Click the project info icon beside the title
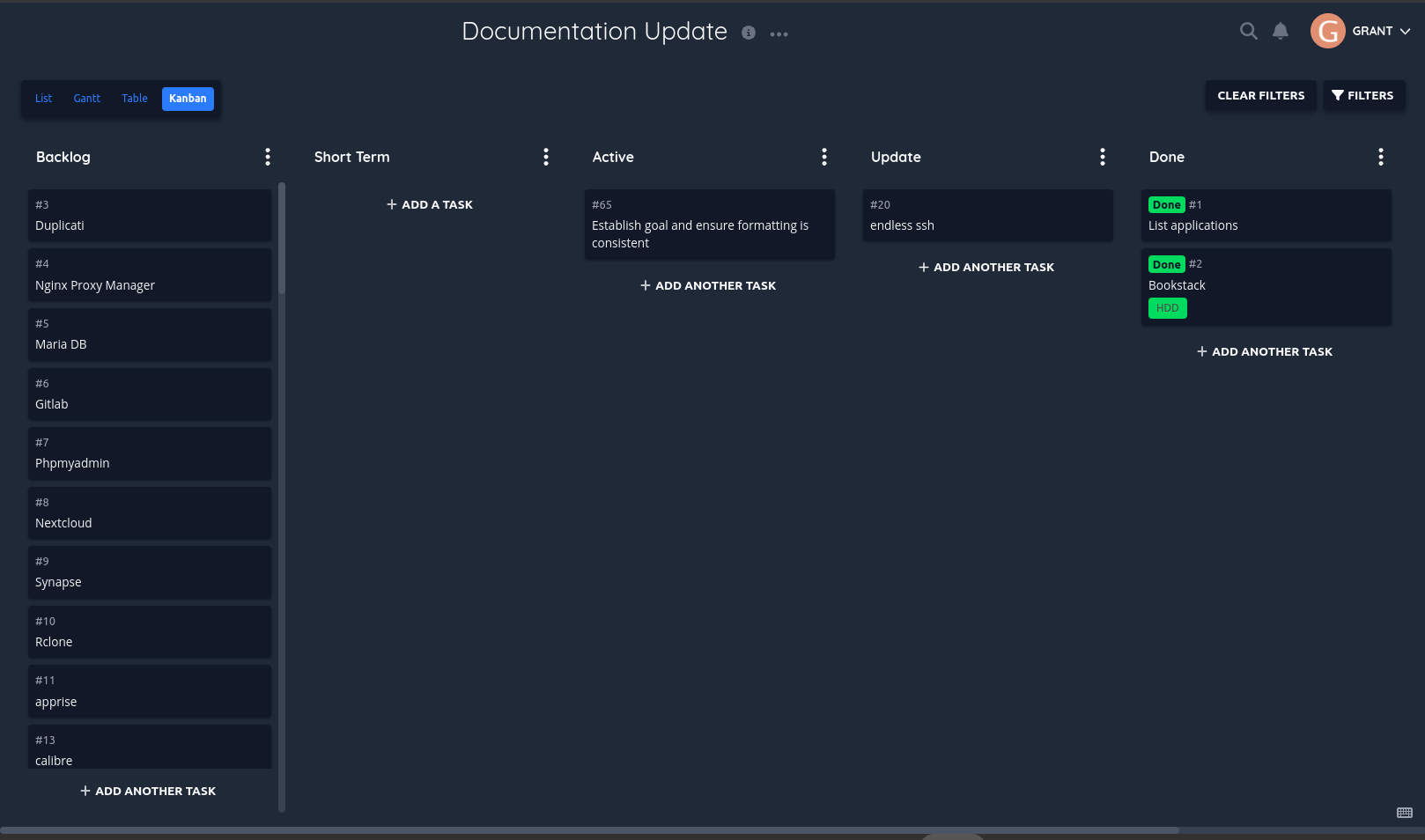1425x840 pixels. pyautogui.click(x=749, y=33)
